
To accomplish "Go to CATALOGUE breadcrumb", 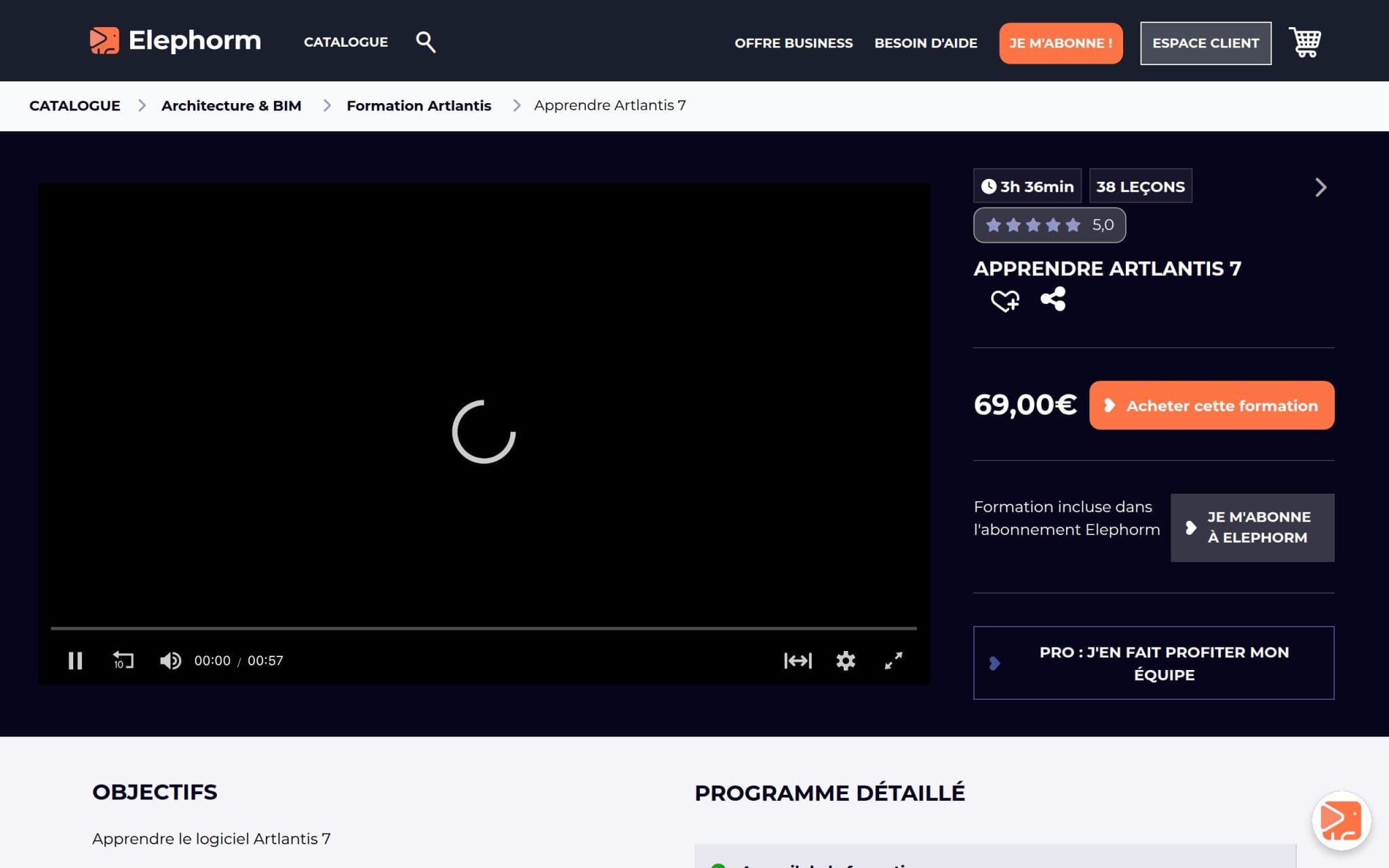I will tap(75, 106).
